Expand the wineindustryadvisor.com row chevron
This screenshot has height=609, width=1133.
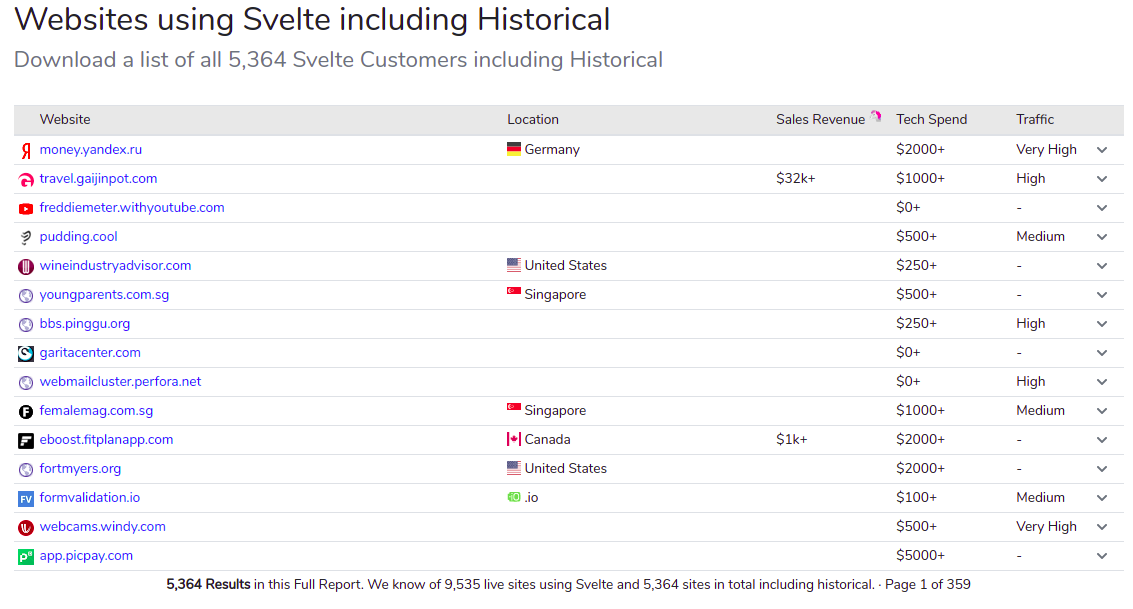(1102, 266)
